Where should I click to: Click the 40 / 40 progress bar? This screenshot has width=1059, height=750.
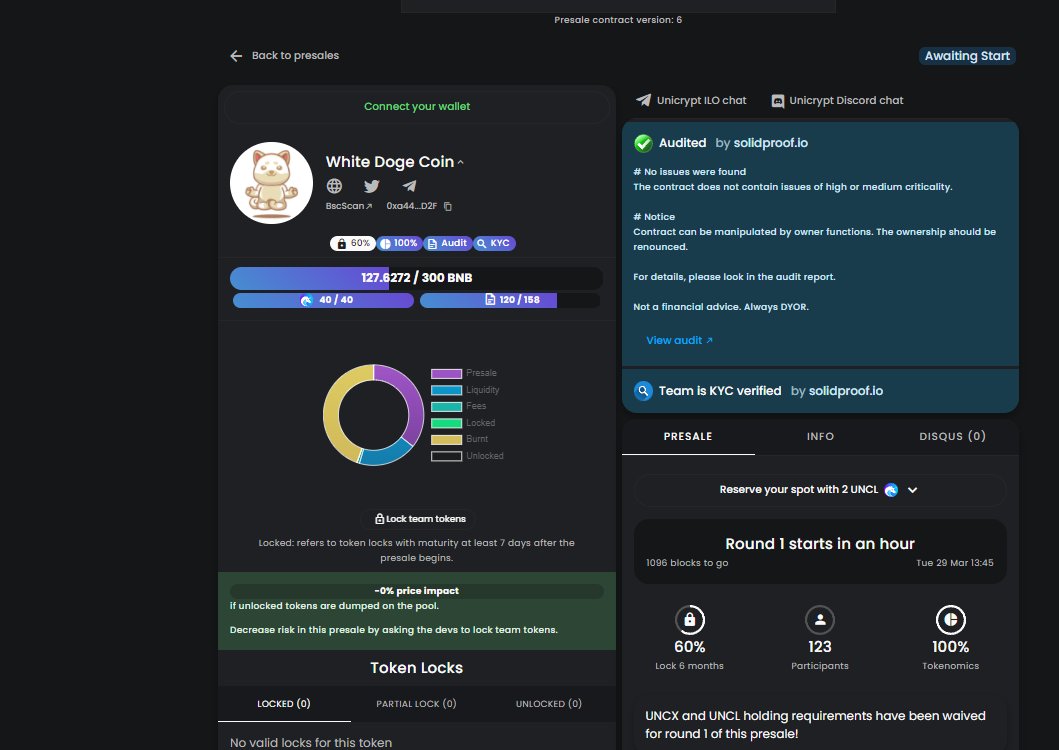[x=323, y=300]
